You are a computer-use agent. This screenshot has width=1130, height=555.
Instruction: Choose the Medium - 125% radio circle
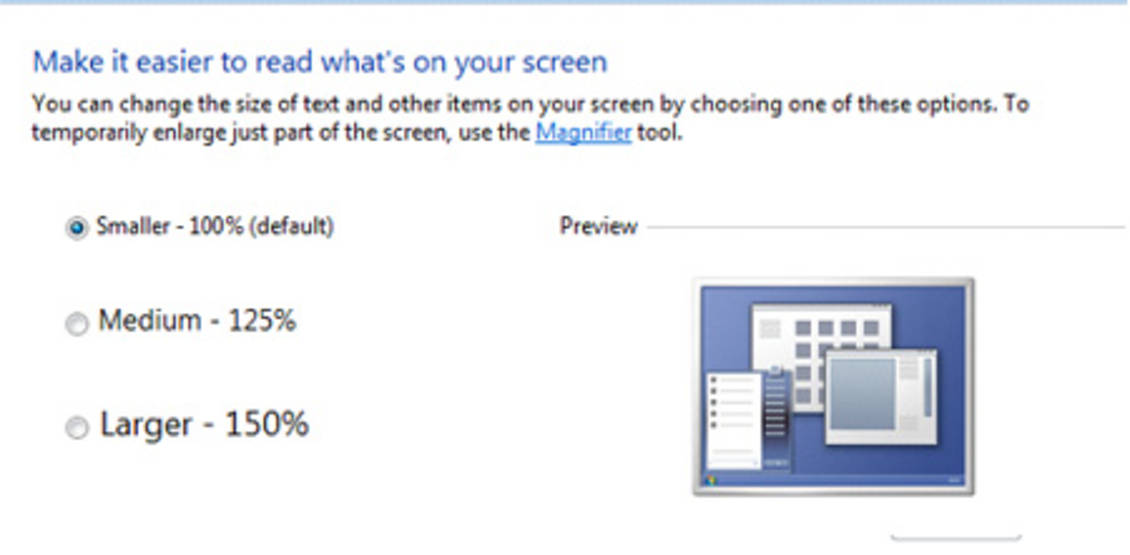[x=76, y=324]
